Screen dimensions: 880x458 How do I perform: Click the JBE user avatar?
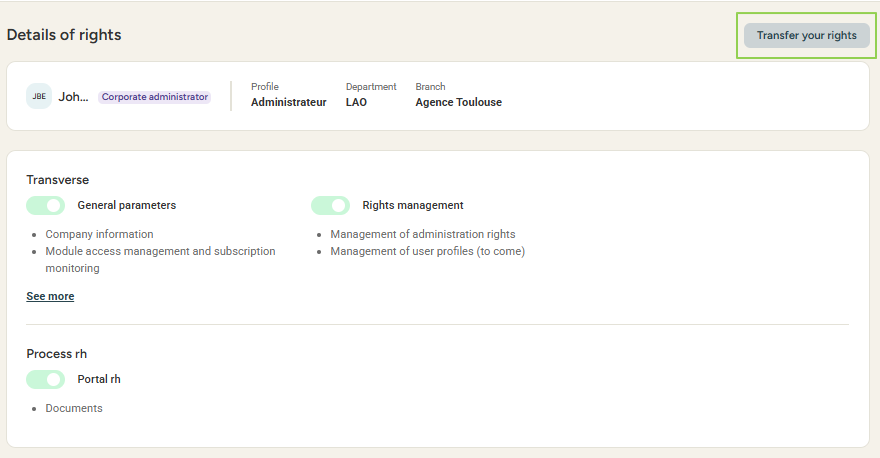pyautogui.click(x=39, y=97)
